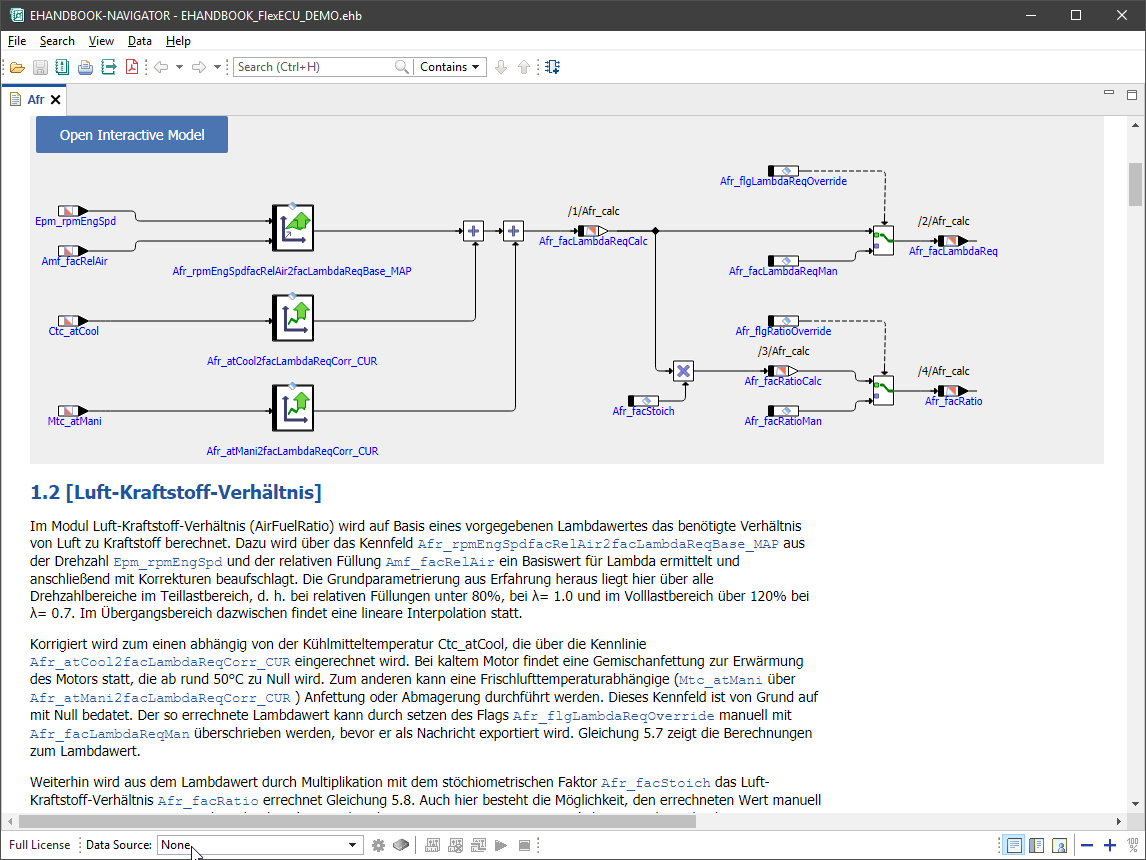The width and height of the screenshot is (1146, 860).
Task: Open the back navigation history dropdown arrow
Action: [179, 67]
